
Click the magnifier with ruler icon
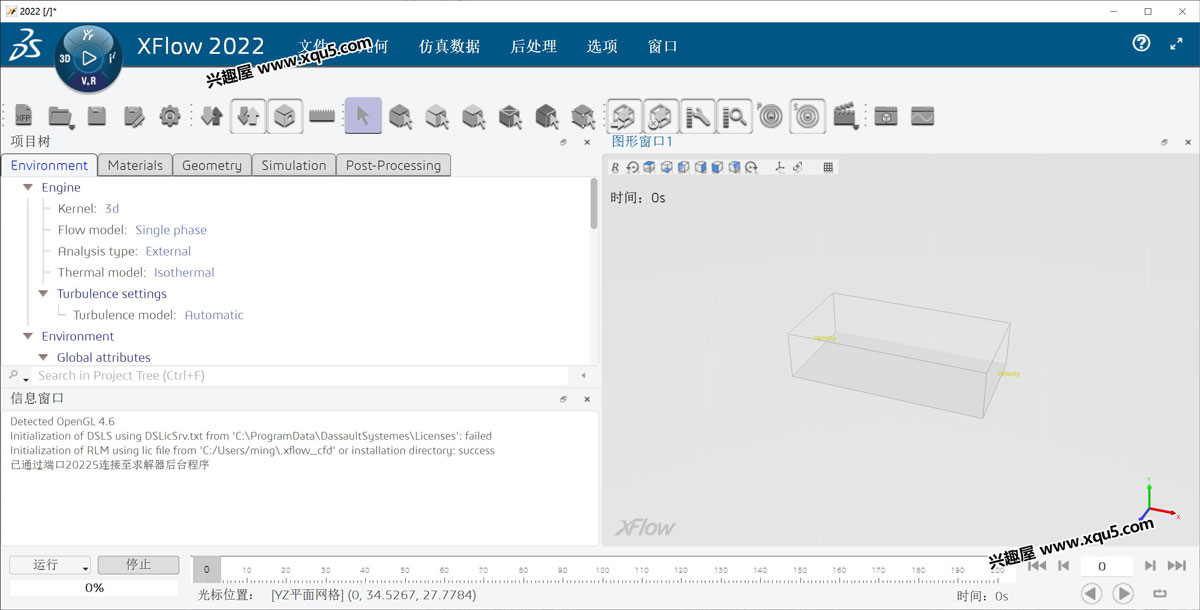point(735,116)
